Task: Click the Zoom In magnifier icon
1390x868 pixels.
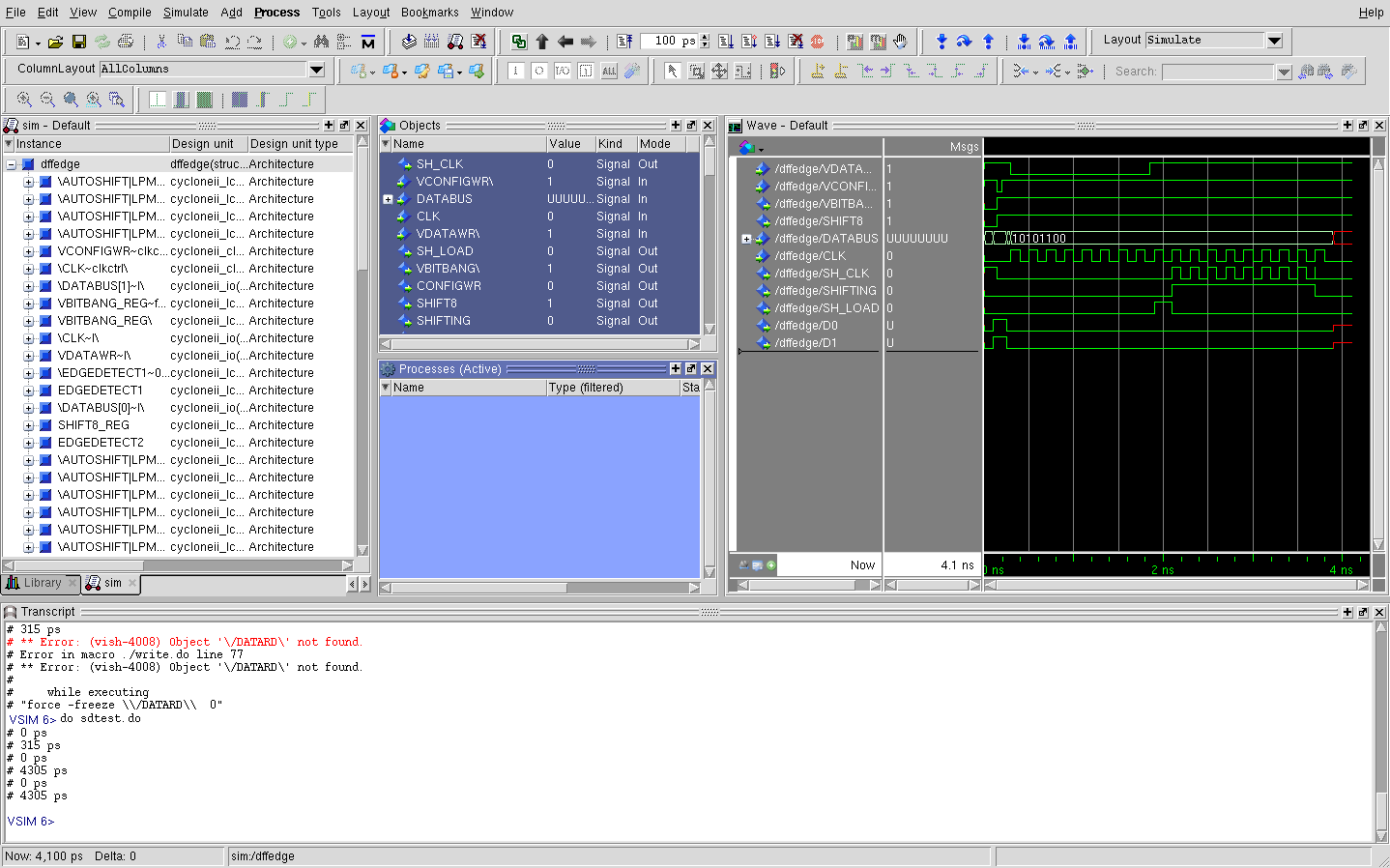Action: 24,100
